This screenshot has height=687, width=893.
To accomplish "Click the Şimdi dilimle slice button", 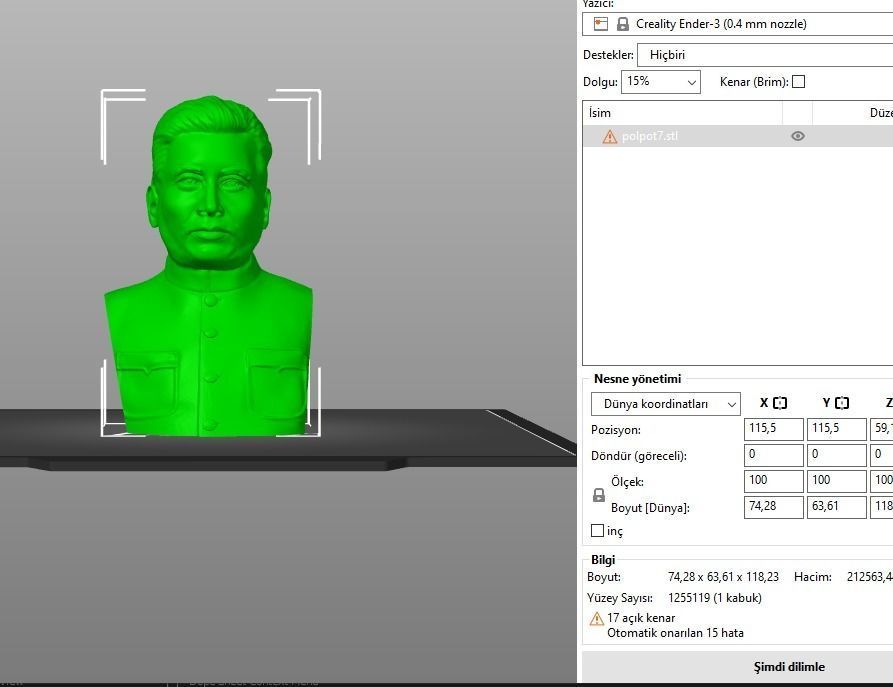I will 789,666.
